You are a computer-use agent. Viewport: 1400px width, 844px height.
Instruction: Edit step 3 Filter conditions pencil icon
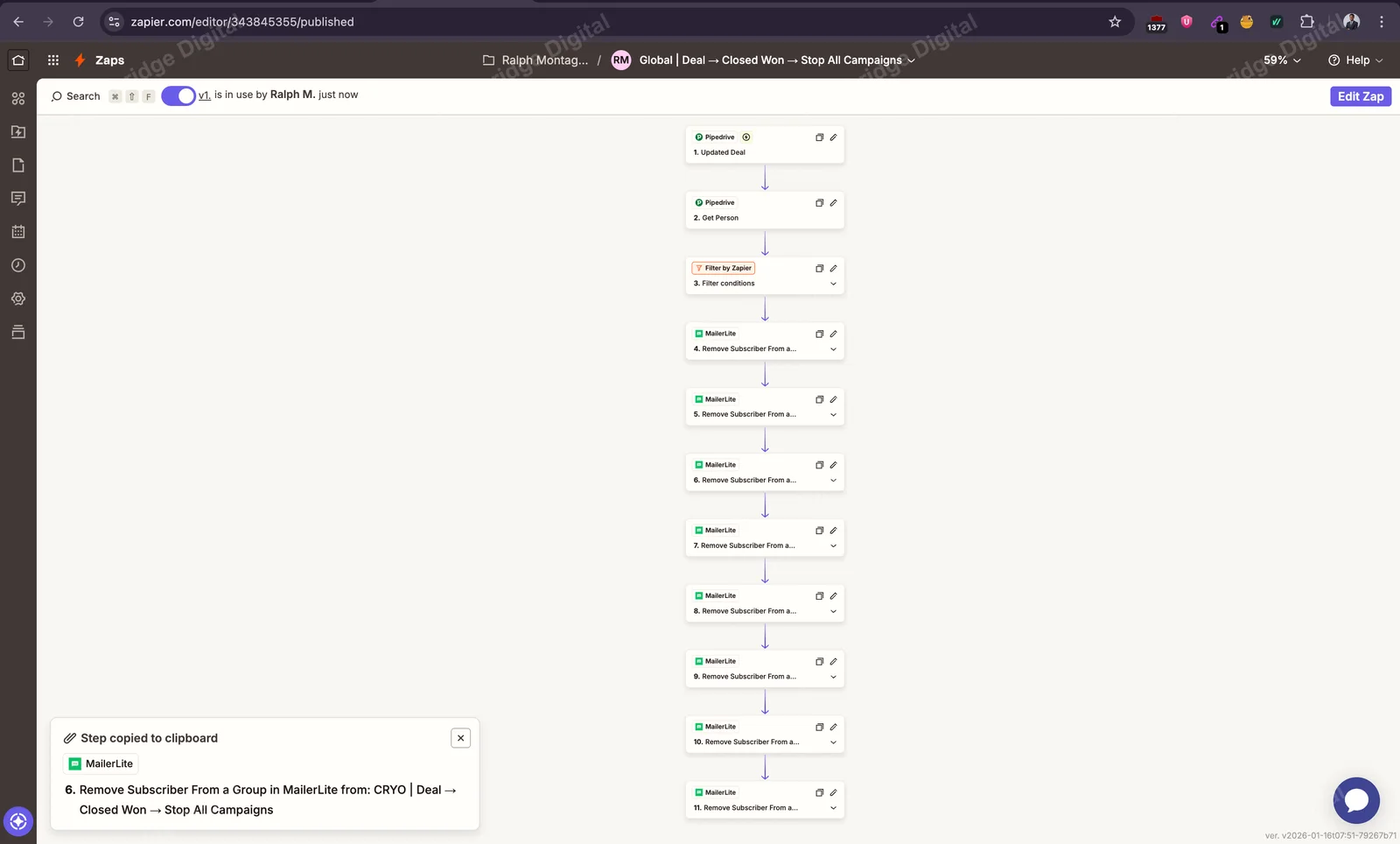tap(833, 269)
